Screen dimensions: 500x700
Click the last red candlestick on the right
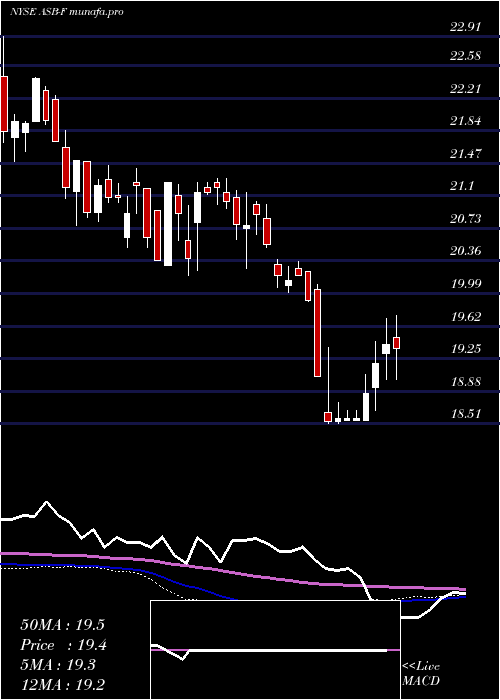click(x=396, y=343)
